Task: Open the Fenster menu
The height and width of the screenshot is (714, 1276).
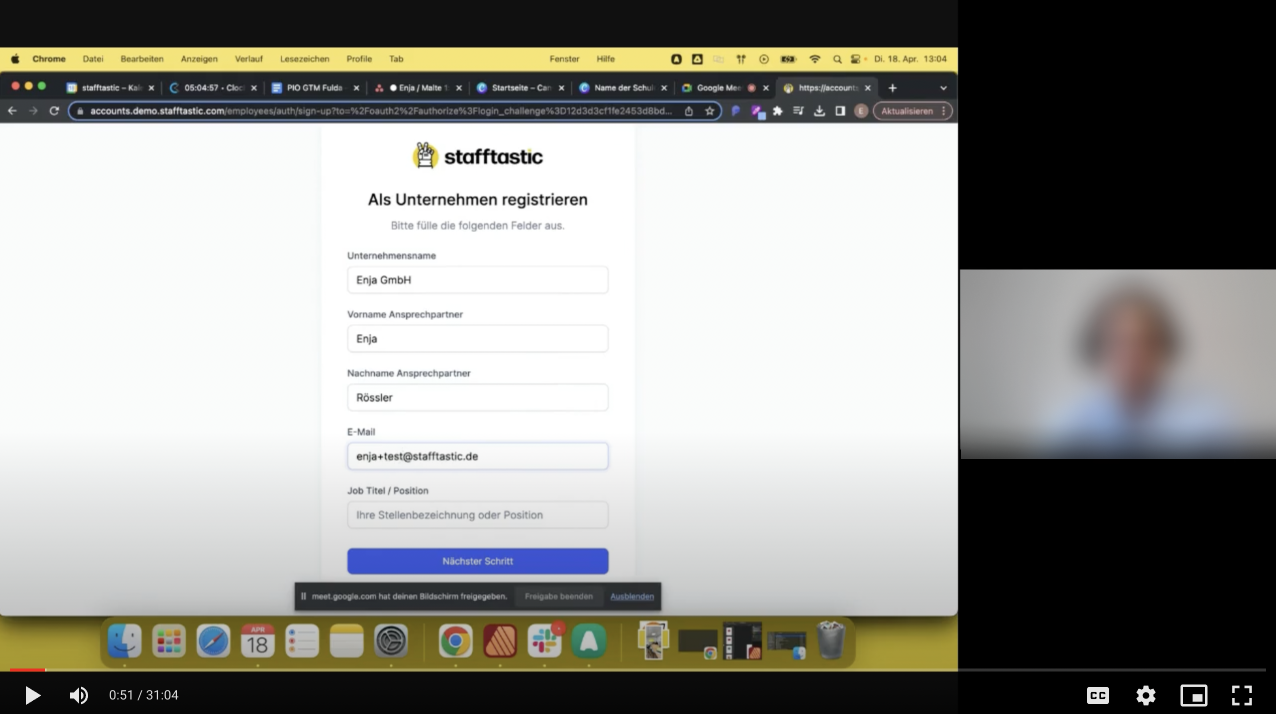Action: pyautogui.click(x=564, y=59)
